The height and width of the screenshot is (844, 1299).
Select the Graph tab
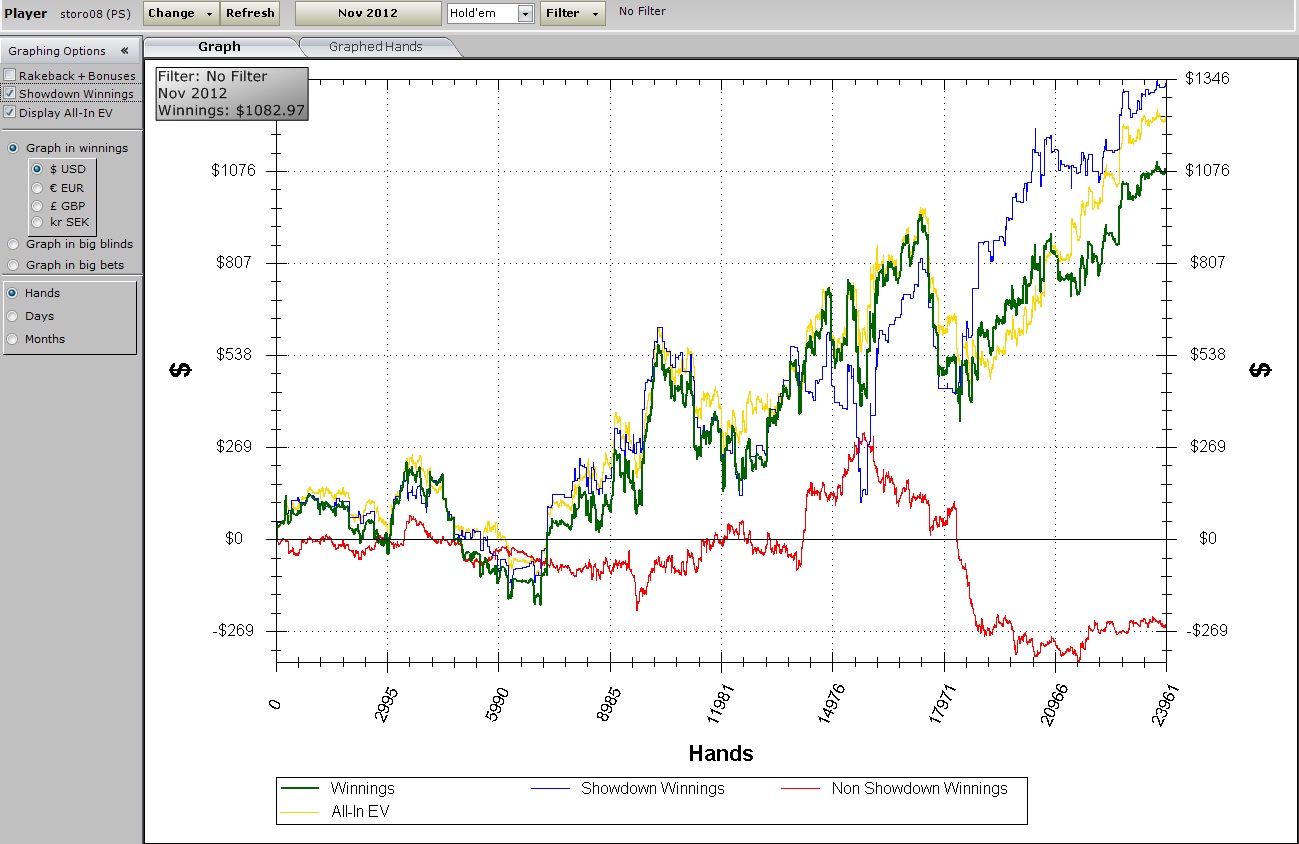(x=219, y=47)
